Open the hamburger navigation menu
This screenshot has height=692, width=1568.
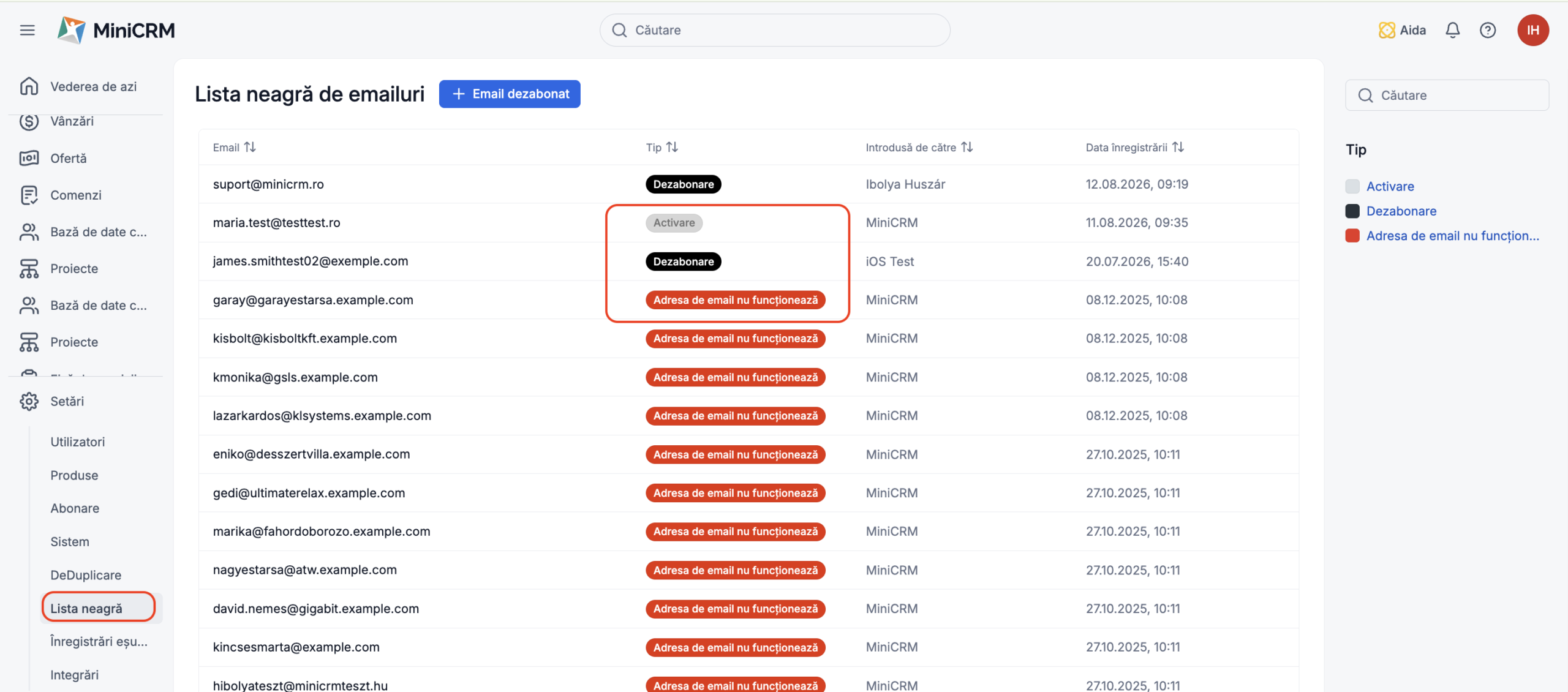[28, 30]
